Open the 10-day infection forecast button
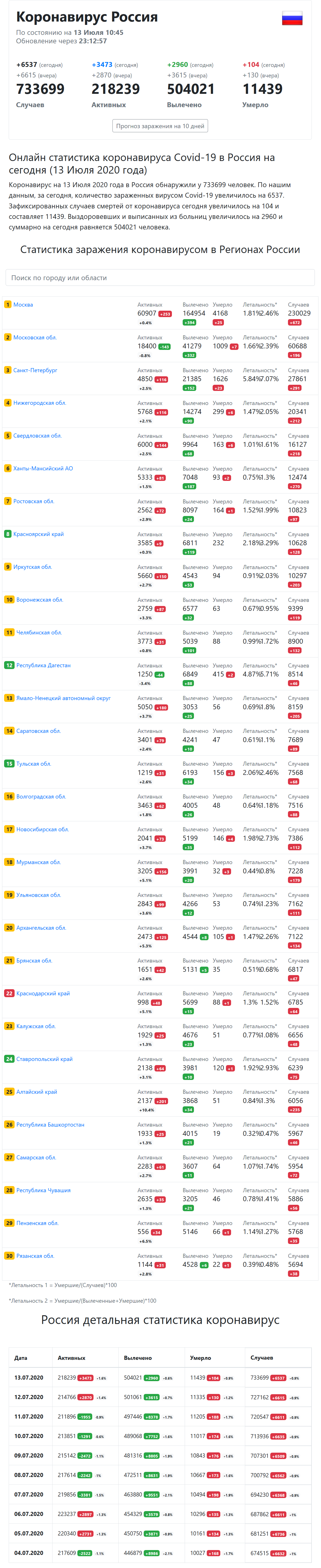This screenshot has height=1568, width=321. (160, 126)
